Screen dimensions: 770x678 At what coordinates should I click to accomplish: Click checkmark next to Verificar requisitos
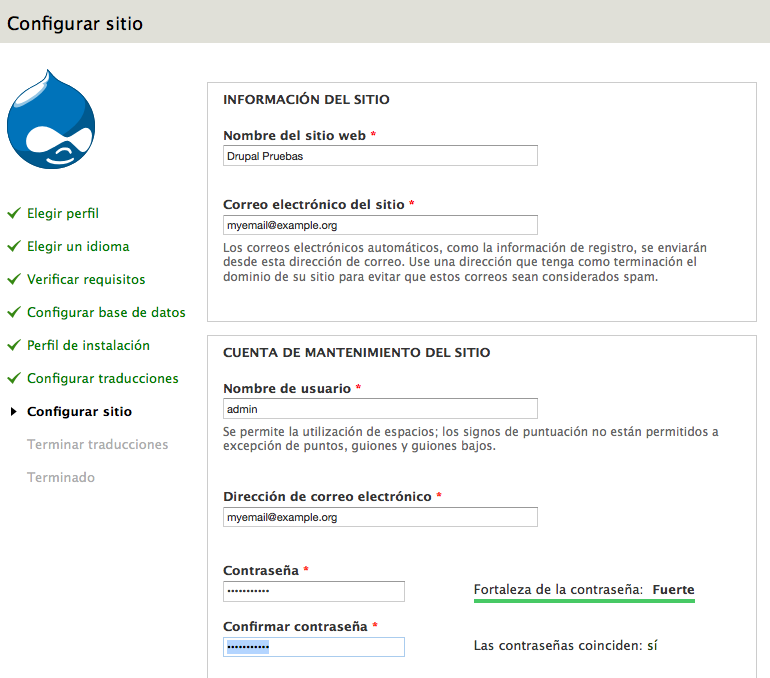tap(13, 280)
